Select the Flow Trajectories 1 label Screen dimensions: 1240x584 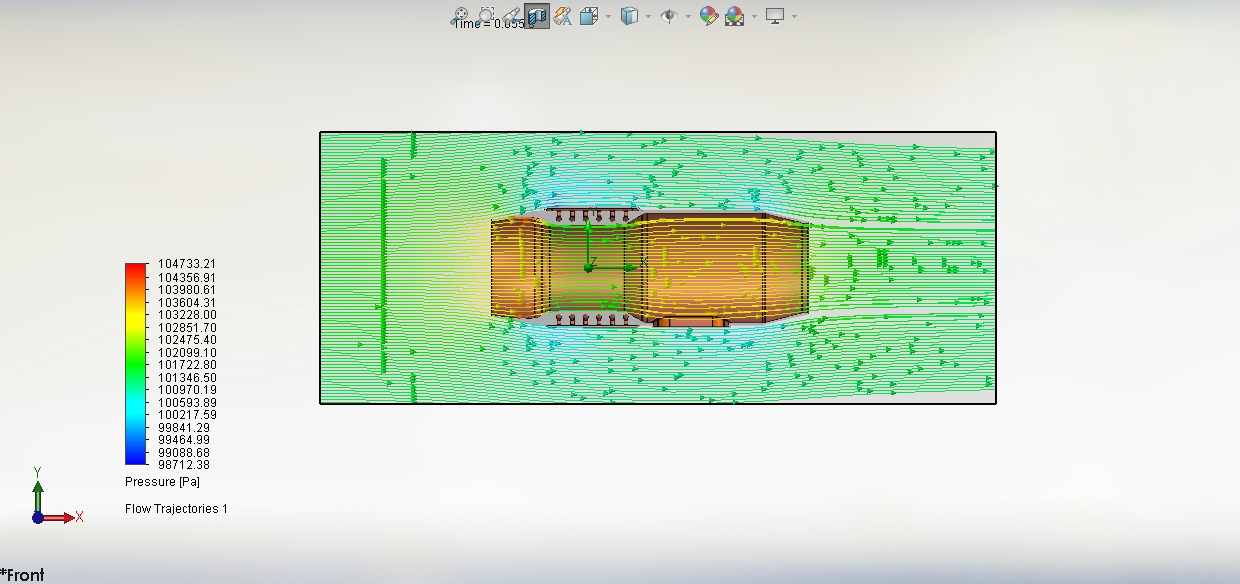coord(176,509)
